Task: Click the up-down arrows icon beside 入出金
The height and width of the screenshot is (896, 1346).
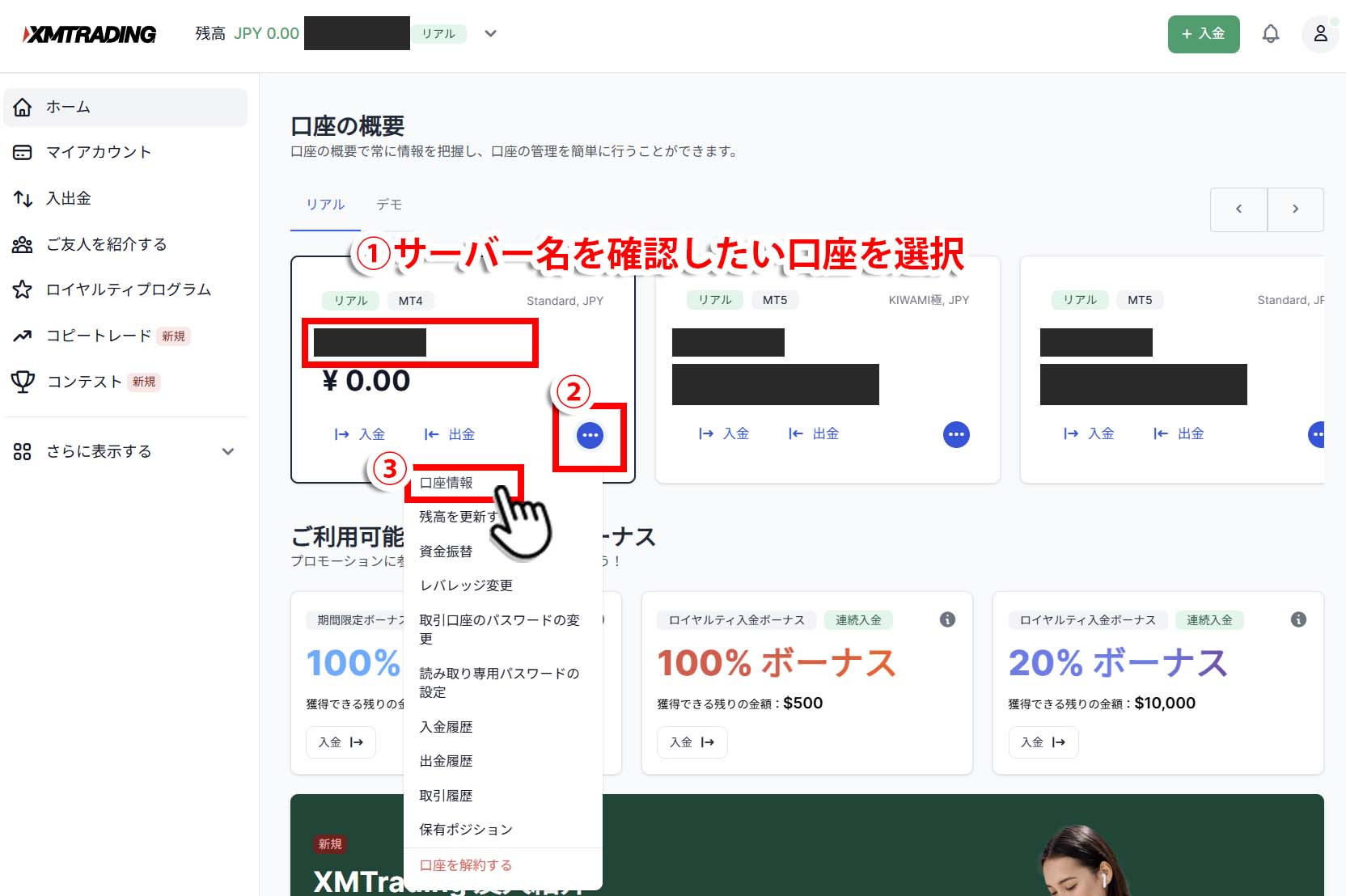Action: tap(23, 198)
